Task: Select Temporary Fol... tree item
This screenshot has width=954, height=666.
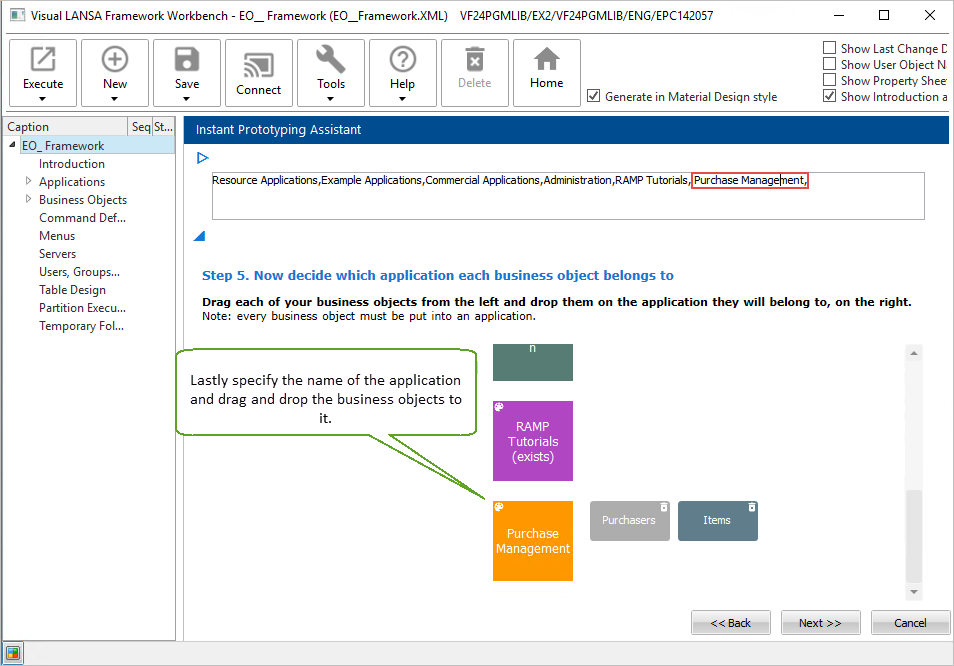Action: click(x=82, y=326)
